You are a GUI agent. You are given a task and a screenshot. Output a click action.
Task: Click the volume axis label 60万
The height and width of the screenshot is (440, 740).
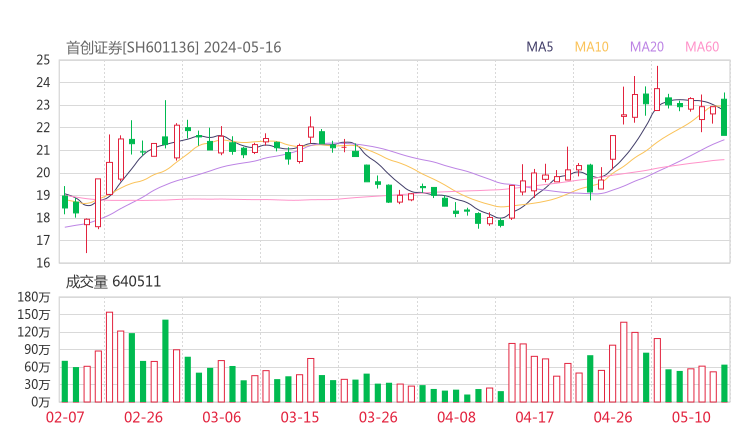(x=37, y=367)
